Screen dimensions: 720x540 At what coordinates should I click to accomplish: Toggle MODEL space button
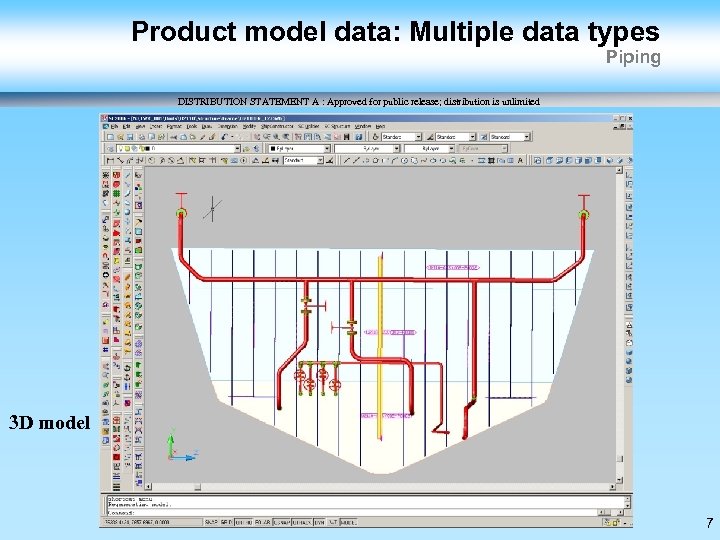348,522
